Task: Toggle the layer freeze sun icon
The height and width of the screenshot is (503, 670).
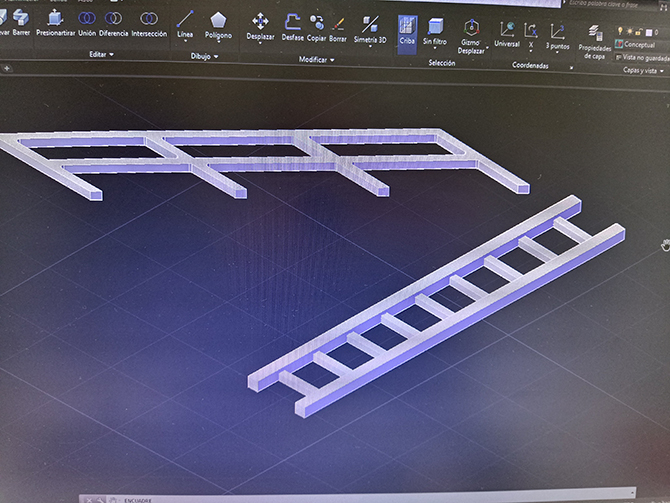Action: pyautogui.click(x=632, y=31)
